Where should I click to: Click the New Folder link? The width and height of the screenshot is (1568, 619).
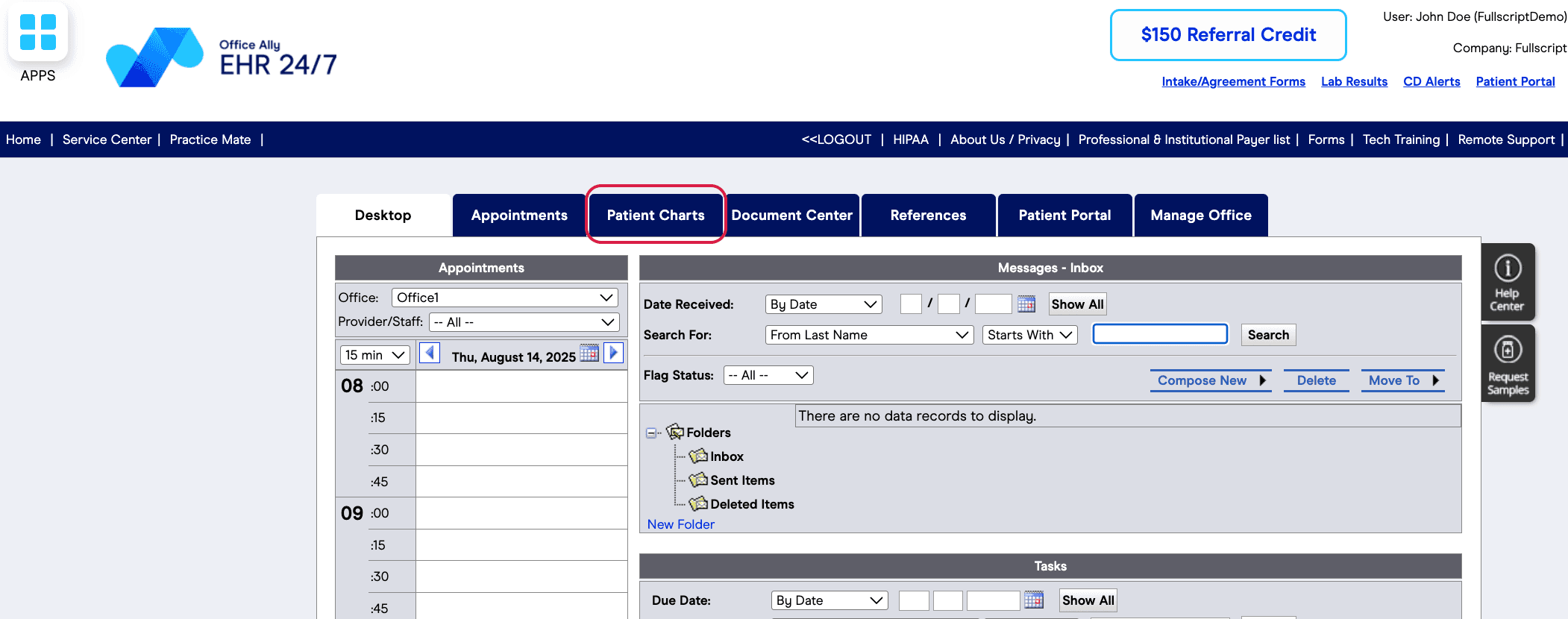click(x=681, y=524)
